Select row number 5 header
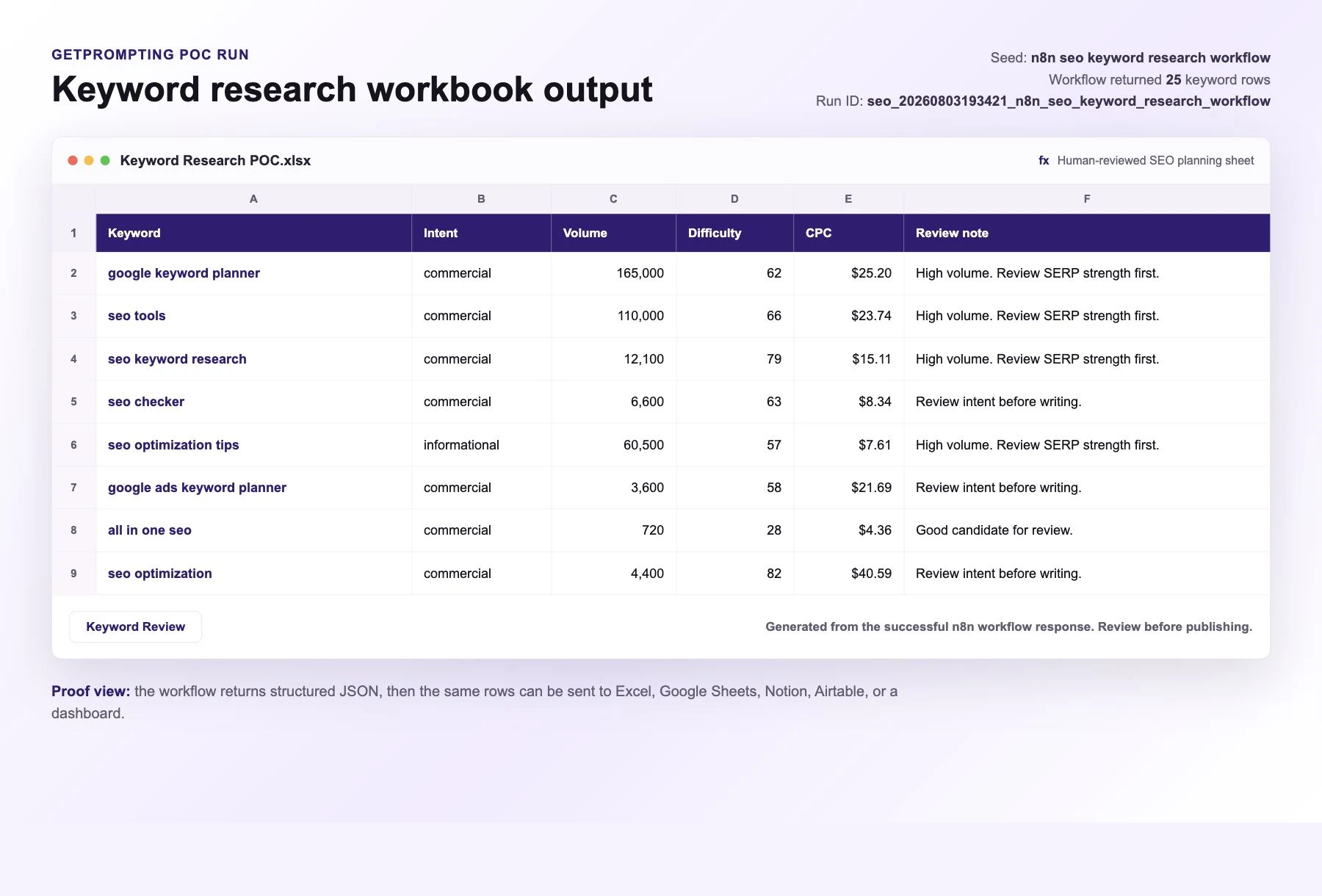The height and width of the screenshot is (896, 1322). (x=73, y=402)
